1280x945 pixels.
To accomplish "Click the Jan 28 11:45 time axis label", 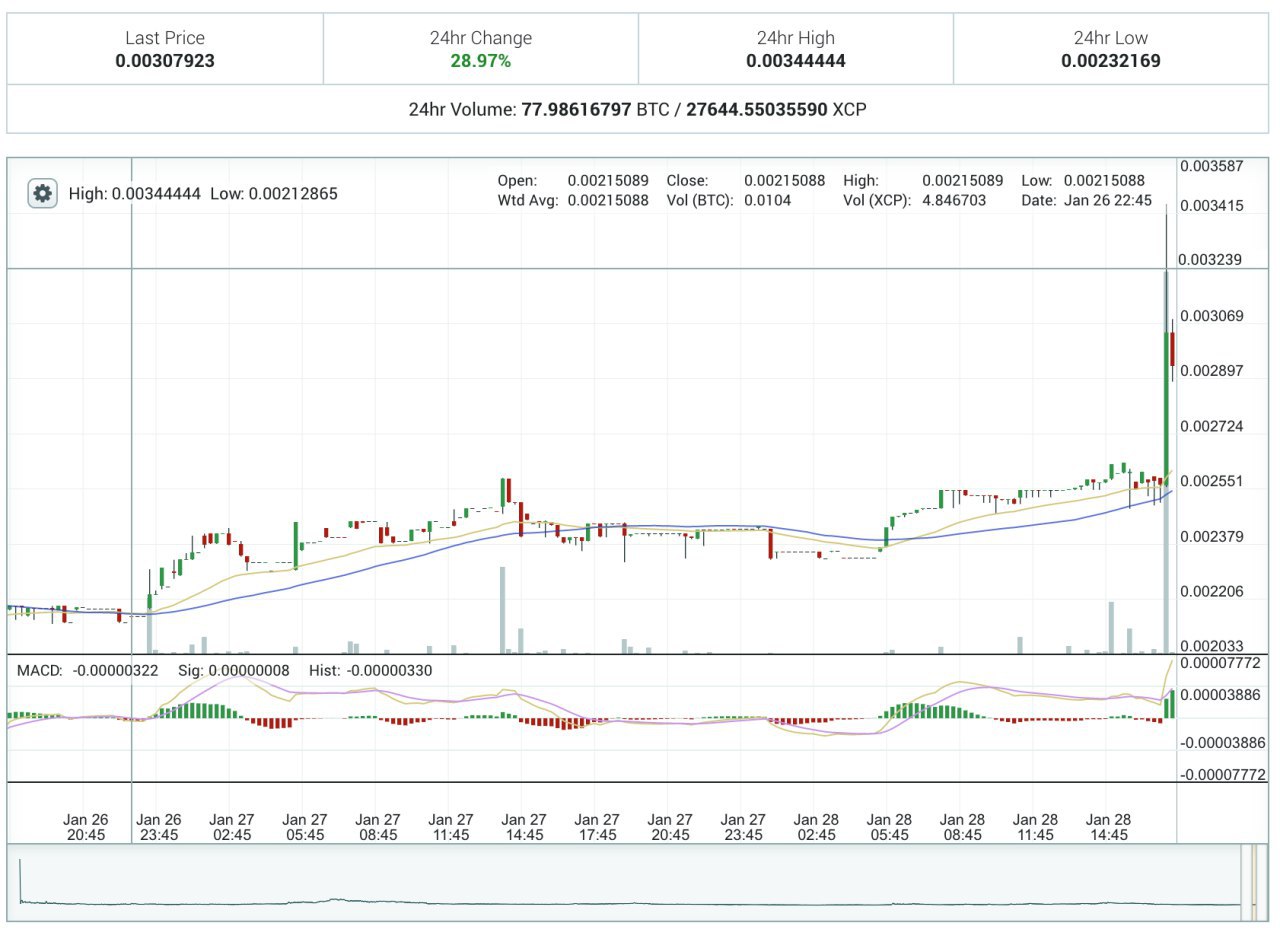I will tap(1035, 827).
